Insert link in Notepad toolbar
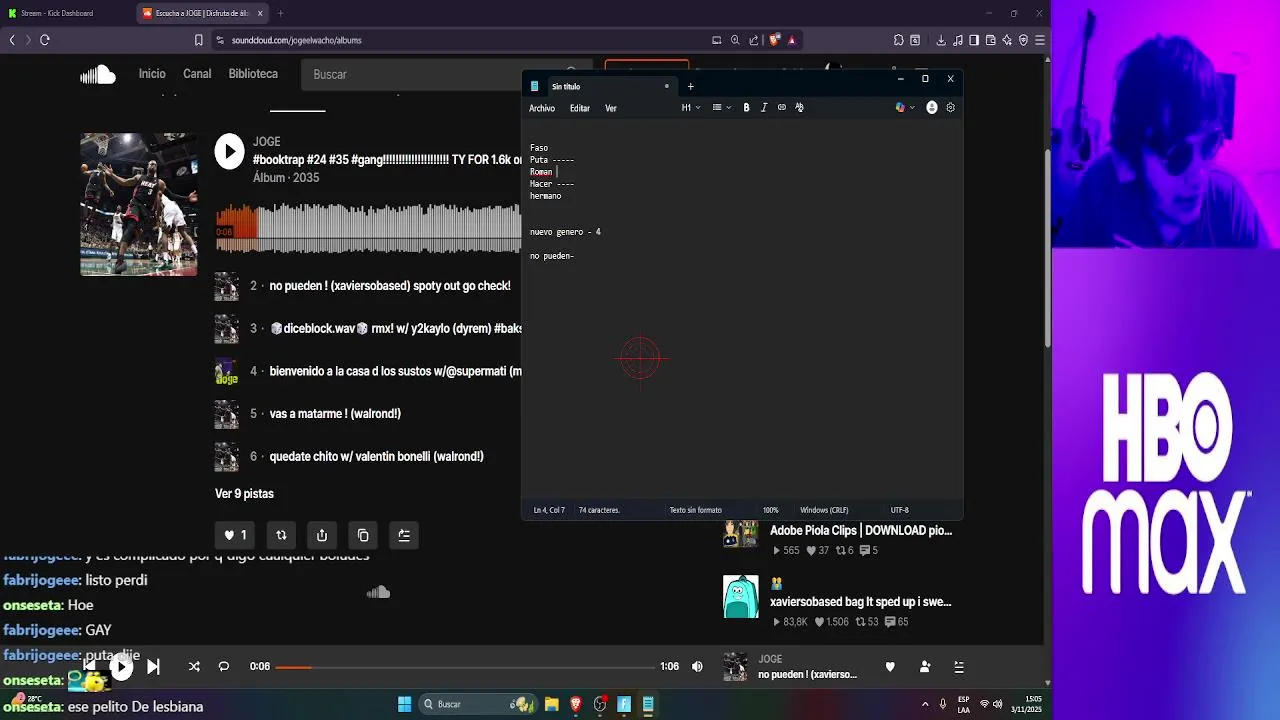Screen dimensions: 1280x720 [x=782, y=108]
